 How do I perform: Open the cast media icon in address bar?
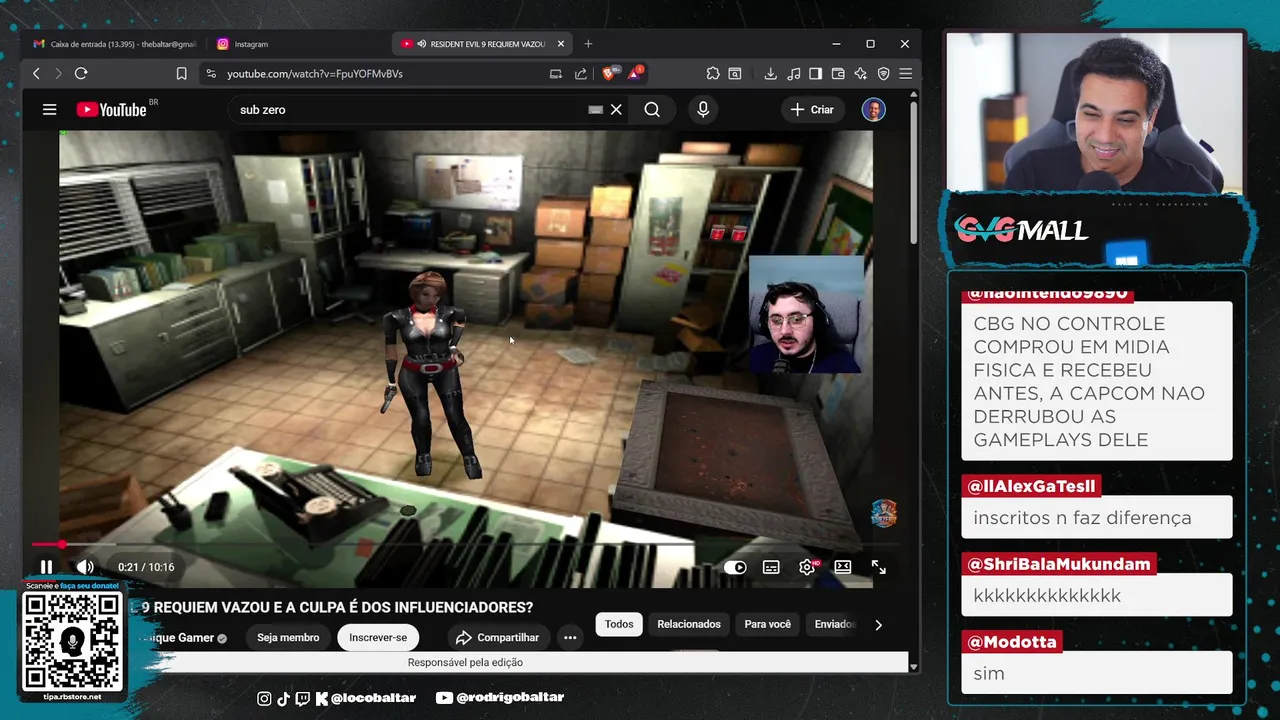(x=556, y=73)
